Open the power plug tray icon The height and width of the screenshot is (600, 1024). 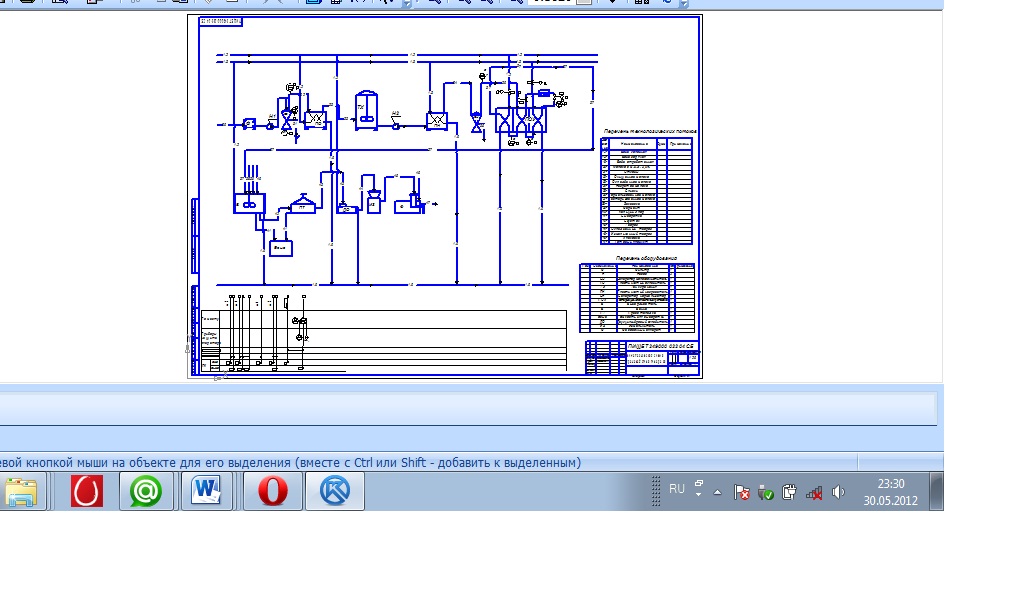pos(789,492)
